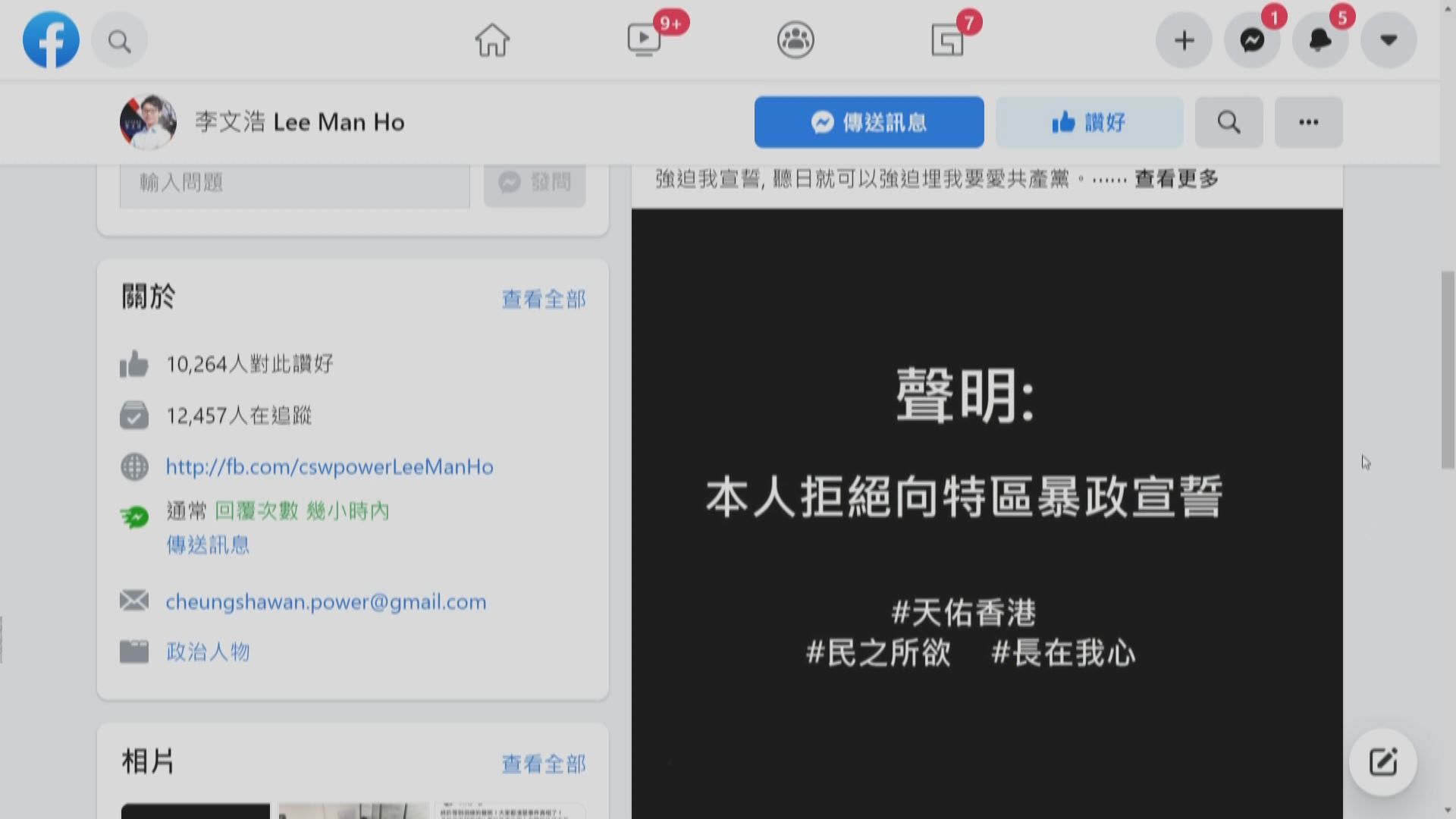1456x819 pixels.
Task: Switch to the Watch tab
Action: (644, 39)
